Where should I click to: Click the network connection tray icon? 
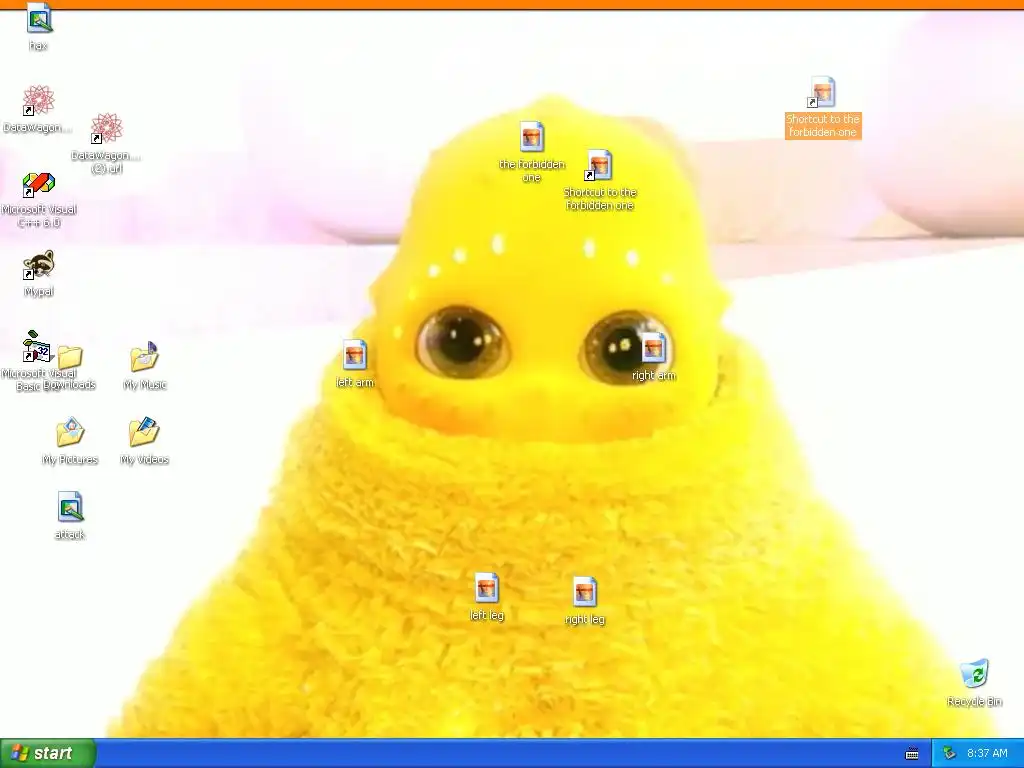tap(949, 754)
